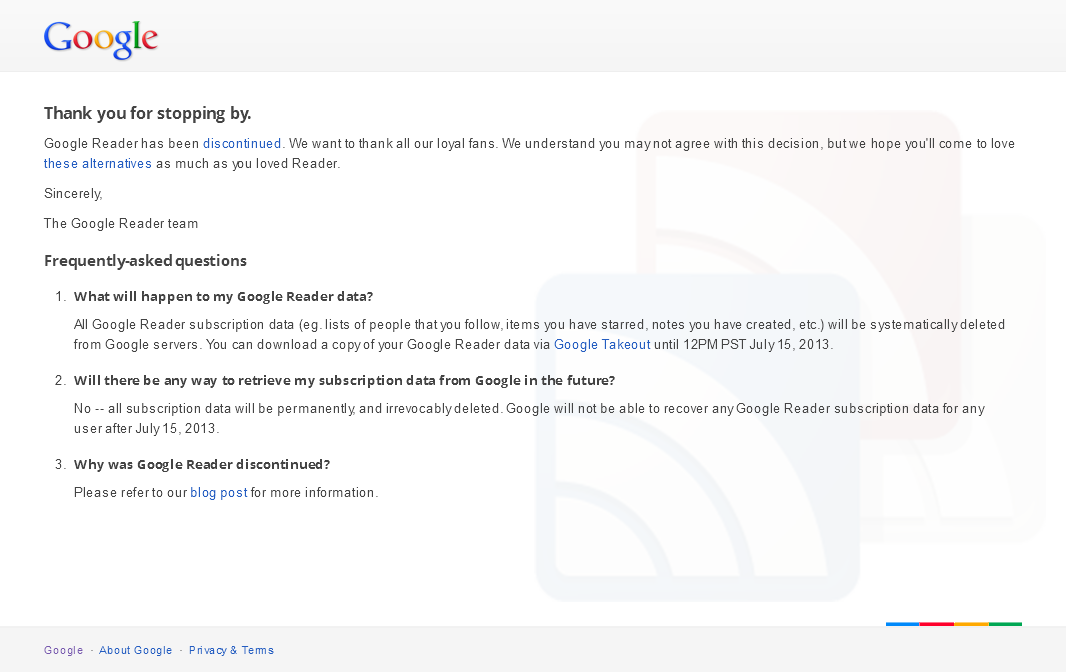The height and width of the screenshot is (672, 1066).
Task: Click the "Frequently-asked questions" heading
Action: (145, 261)
